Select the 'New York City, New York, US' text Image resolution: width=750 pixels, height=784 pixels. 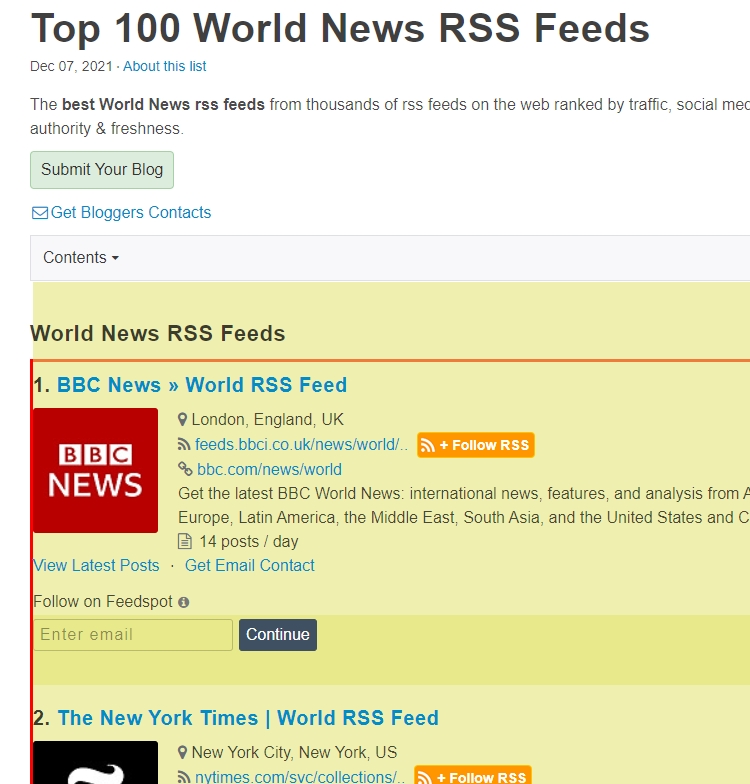pos(294,752)
